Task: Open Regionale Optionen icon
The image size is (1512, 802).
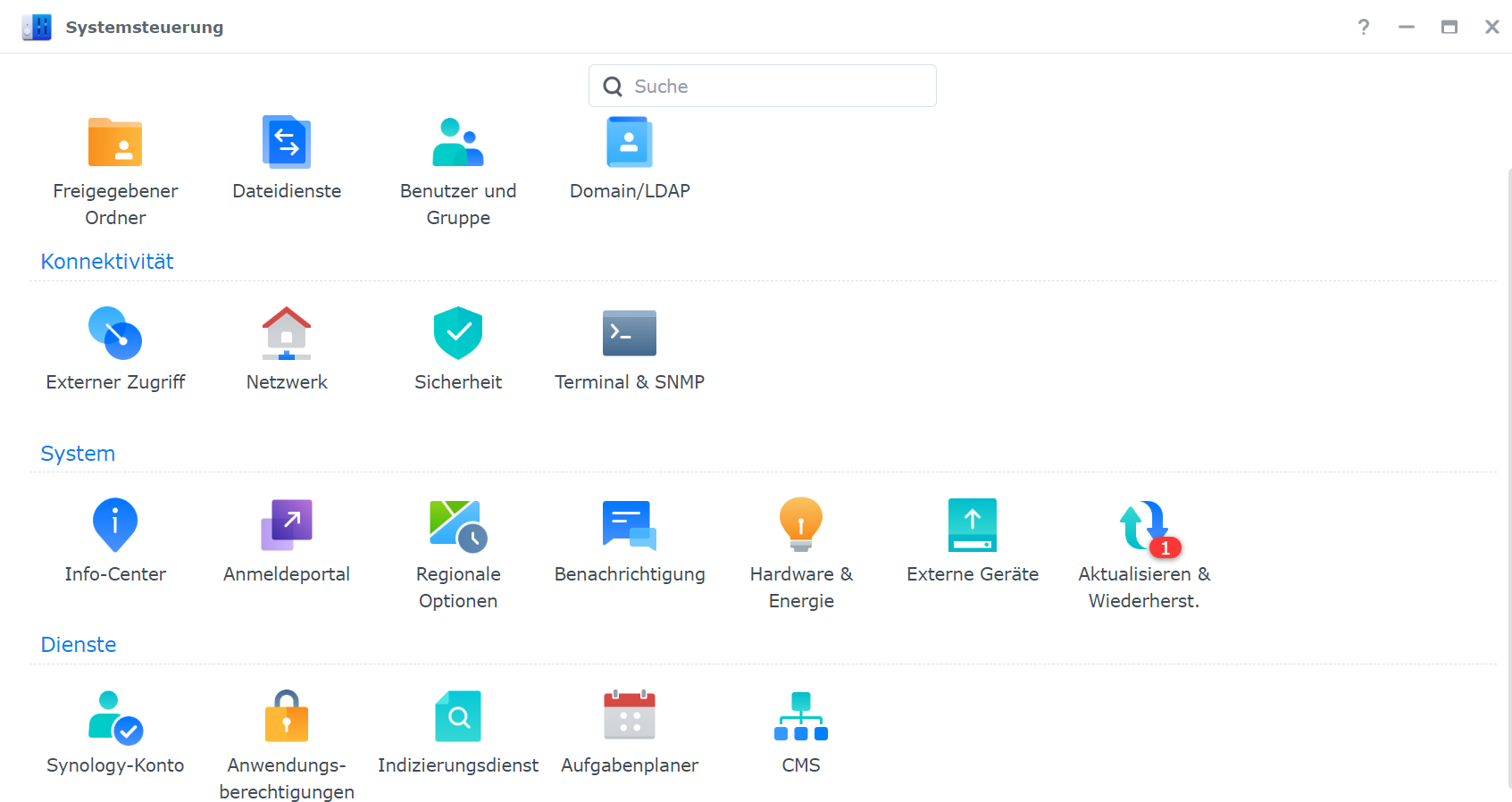Action: 458,525
